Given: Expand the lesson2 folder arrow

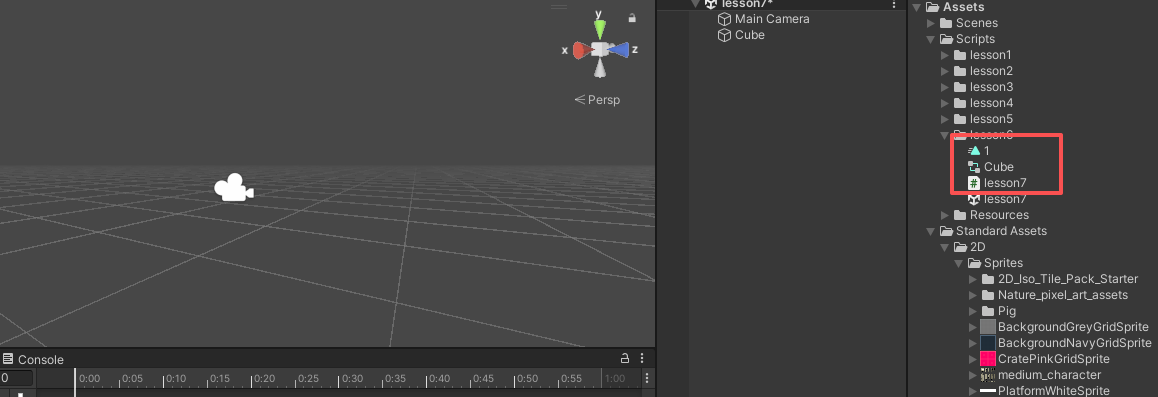Looking at the screenshot, I should pos(945,72).
